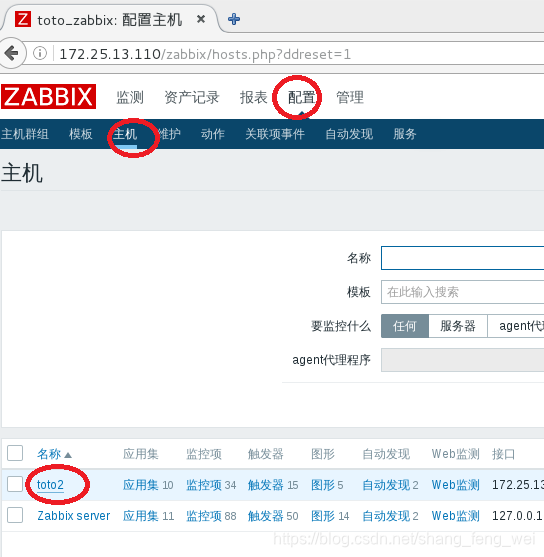Open the 资产记录 top menu

(x=192, y=97)
